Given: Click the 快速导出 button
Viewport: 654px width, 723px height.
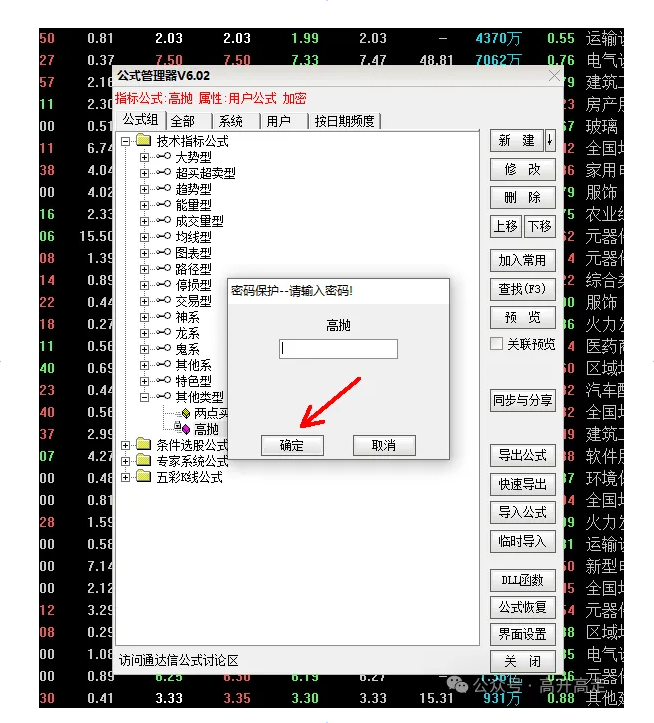Looking at the screenshot, I should (x=523, y=484).
